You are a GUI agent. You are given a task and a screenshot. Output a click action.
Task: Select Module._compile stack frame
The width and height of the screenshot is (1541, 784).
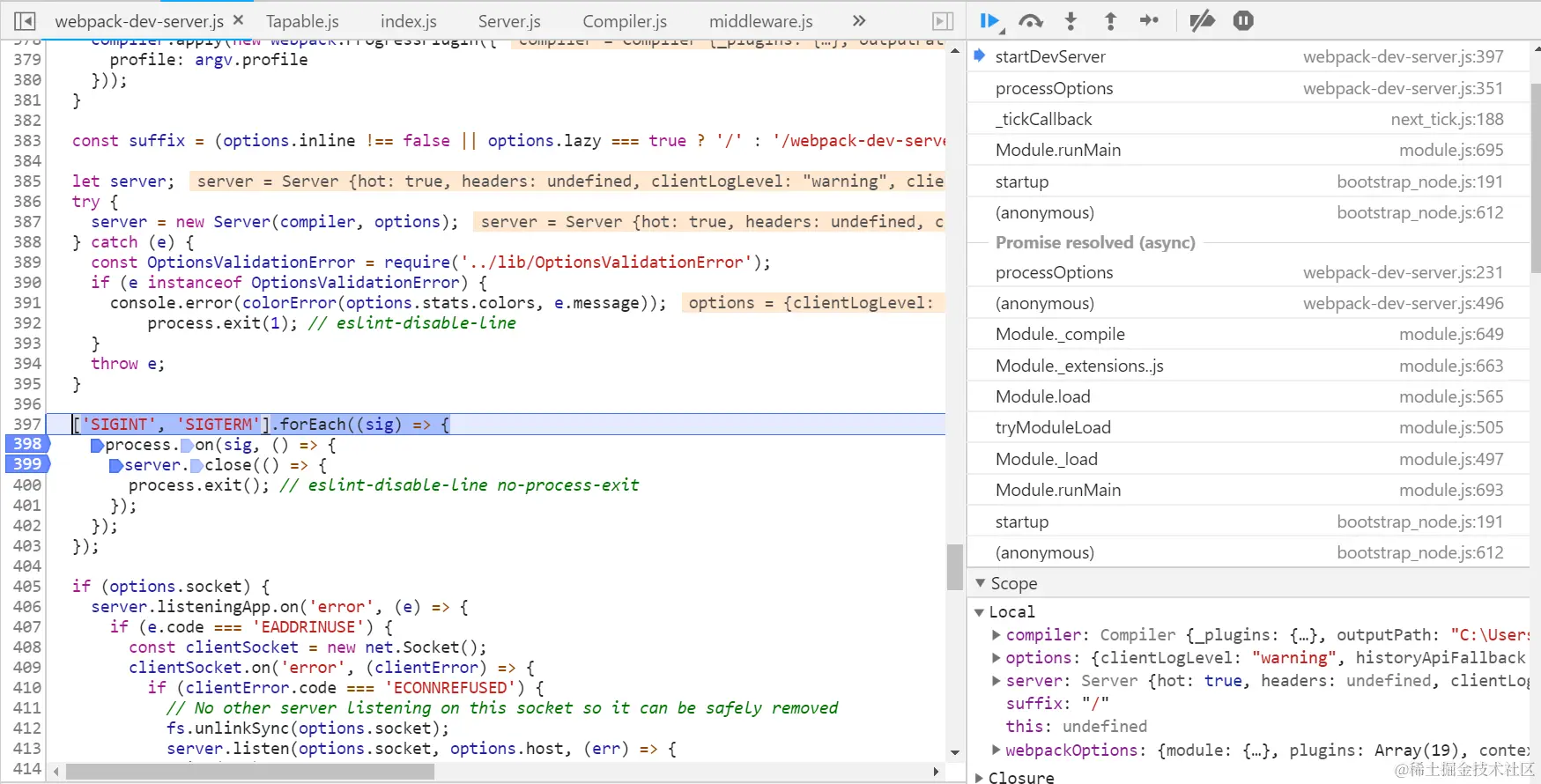pos(1248,334)
